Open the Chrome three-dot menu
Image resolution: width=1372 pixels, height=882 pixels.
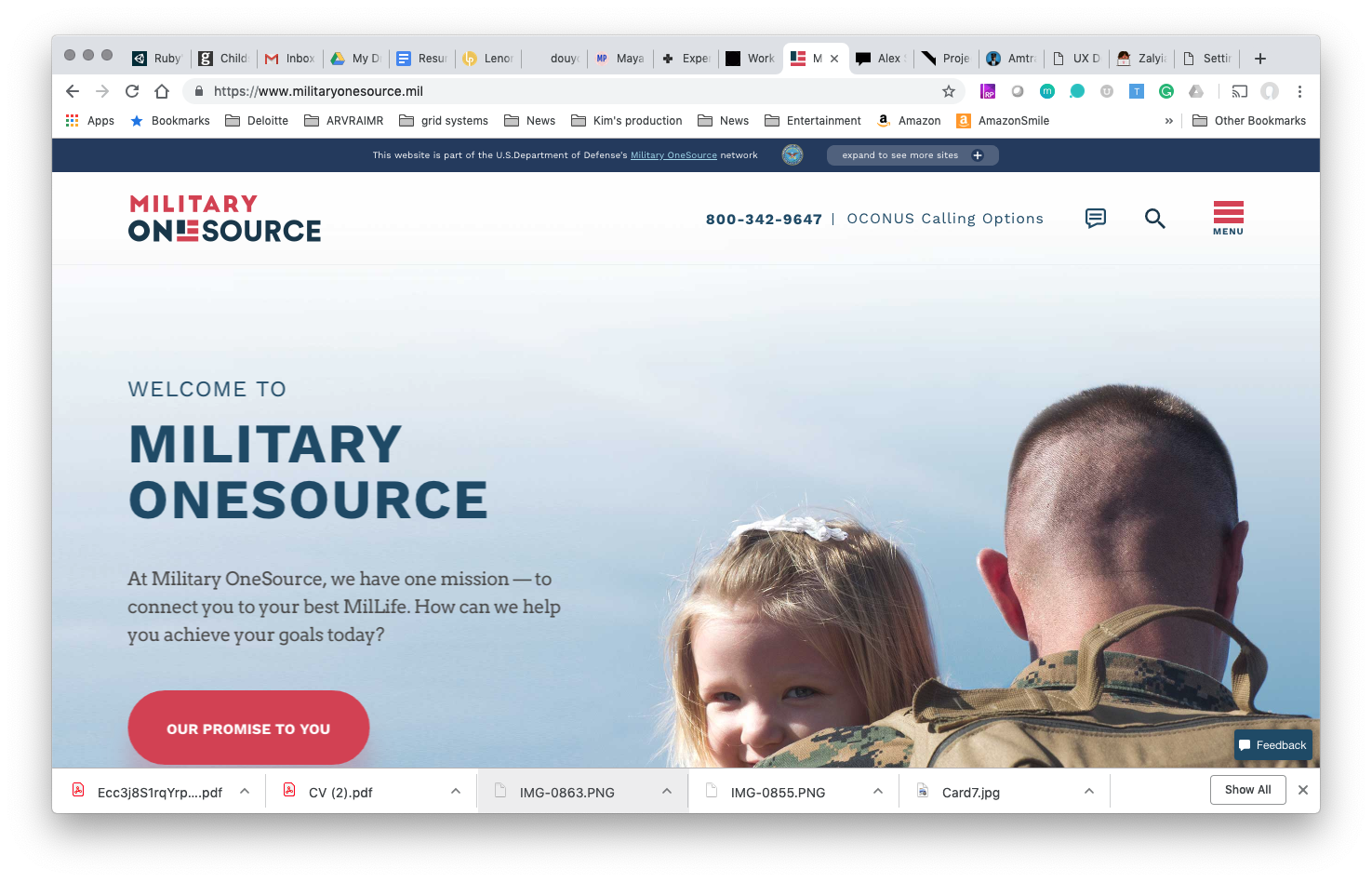pos(1299,91)
